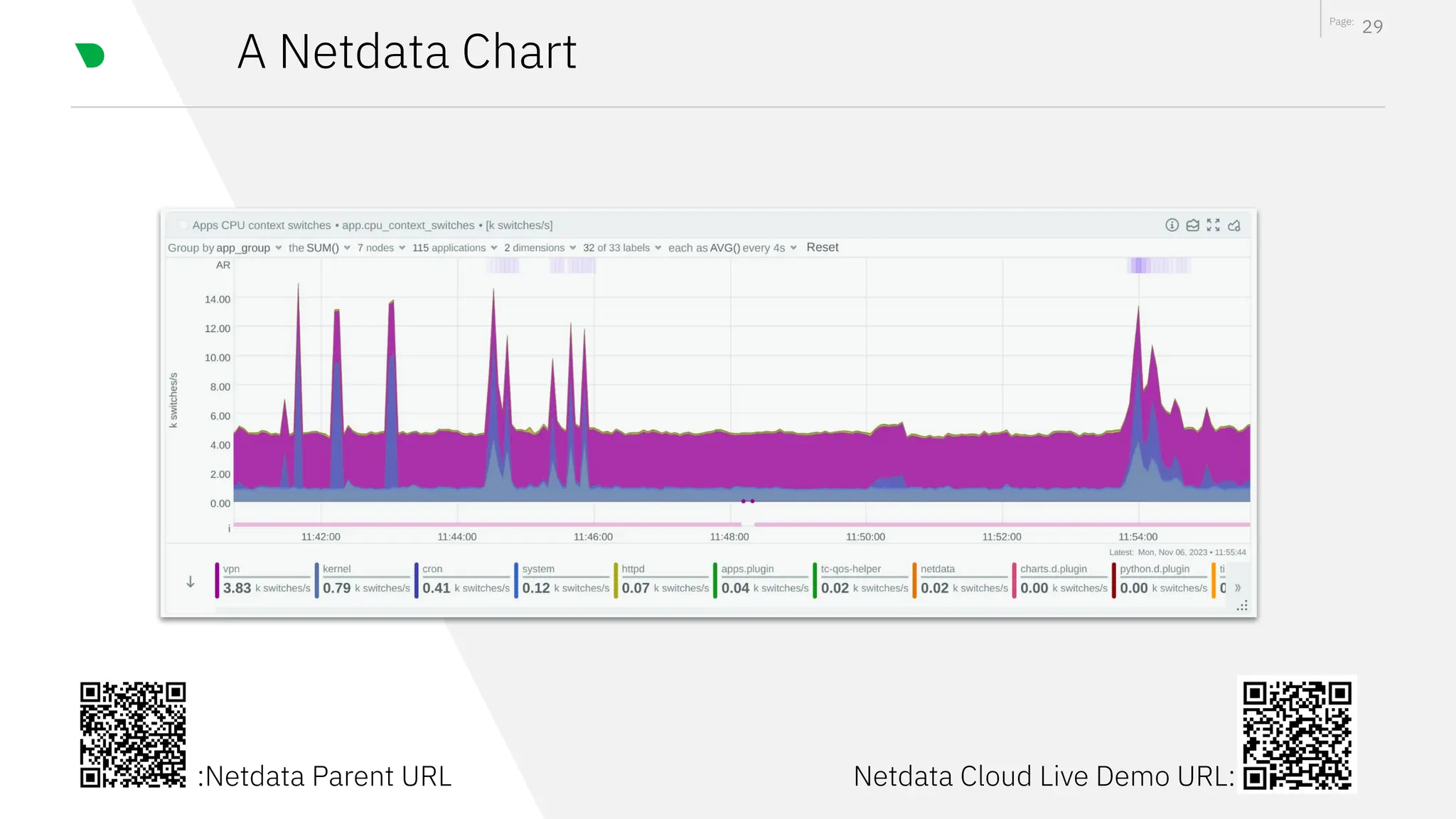Click the chart title Apps CPU context switches
The height and width of the screenshot is (819, 1456).
(x=262, y=225)
